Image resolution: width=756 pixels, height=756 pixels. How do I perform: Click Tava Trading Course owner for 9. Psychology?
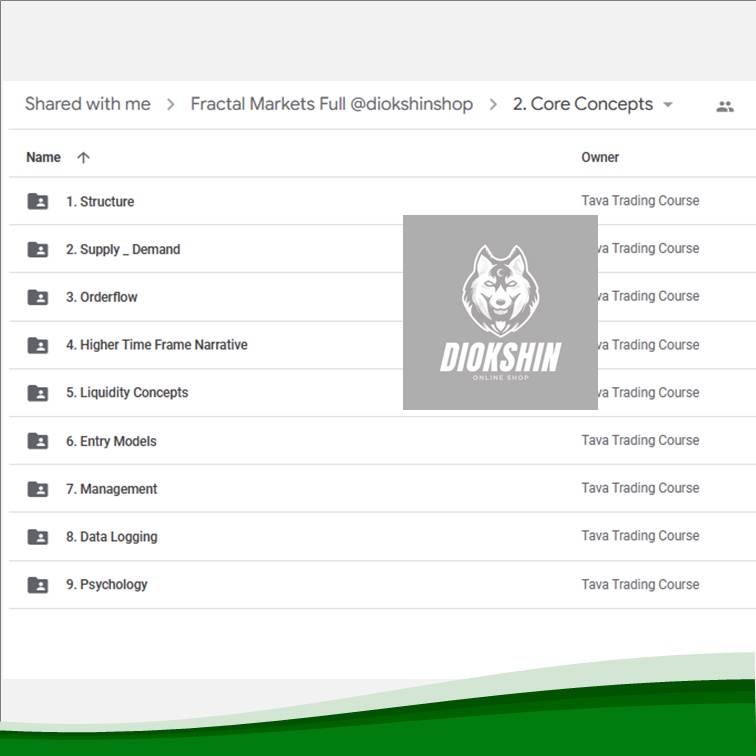pyautogui.click(x=640, y=585)
